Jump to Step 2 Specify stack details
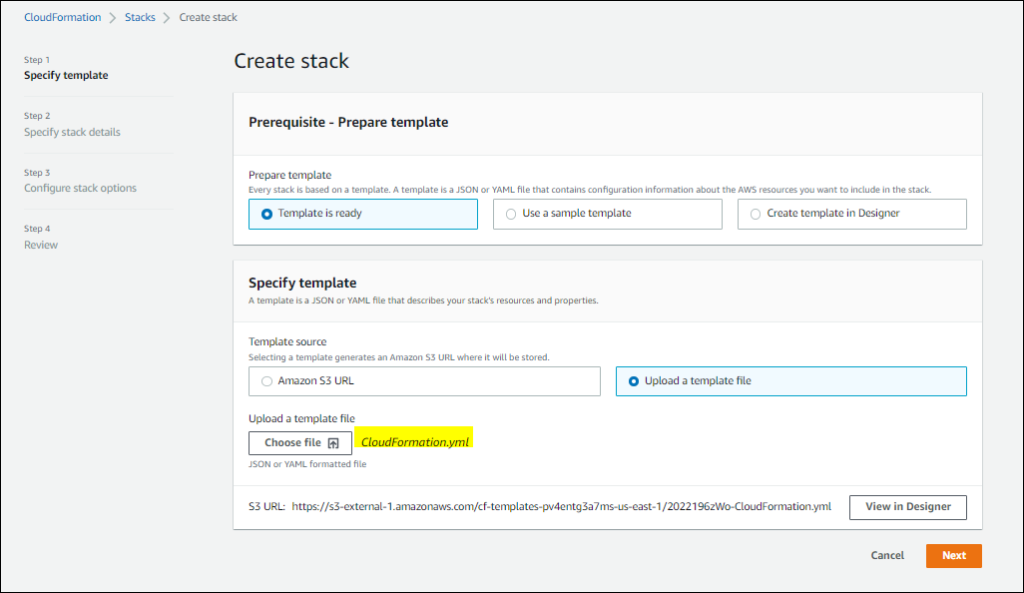Image resolution: width=1024 pixels, height=593 pixels. [x=72, y=132]
